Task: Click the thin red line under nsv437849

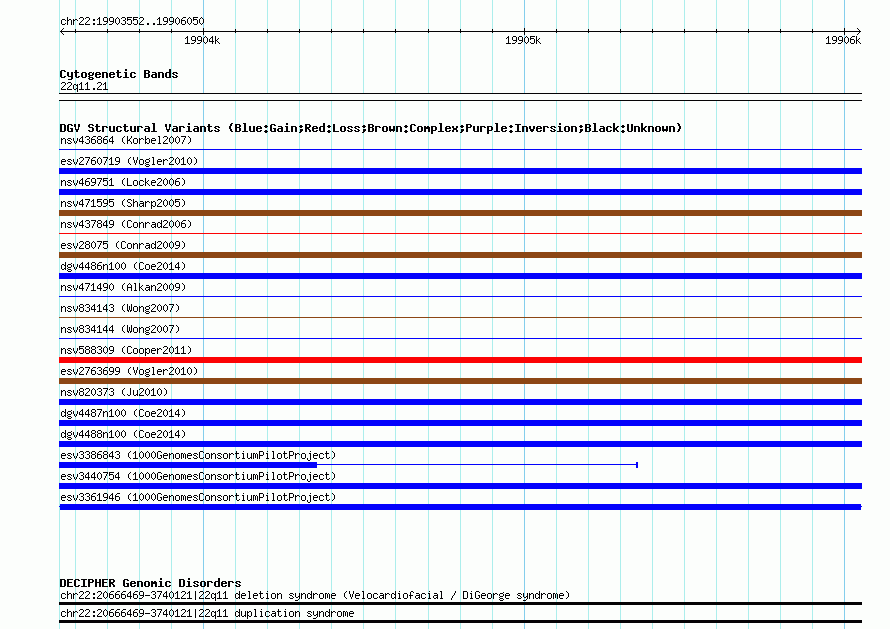Action: pyautogui.click(x=460, y=233)
